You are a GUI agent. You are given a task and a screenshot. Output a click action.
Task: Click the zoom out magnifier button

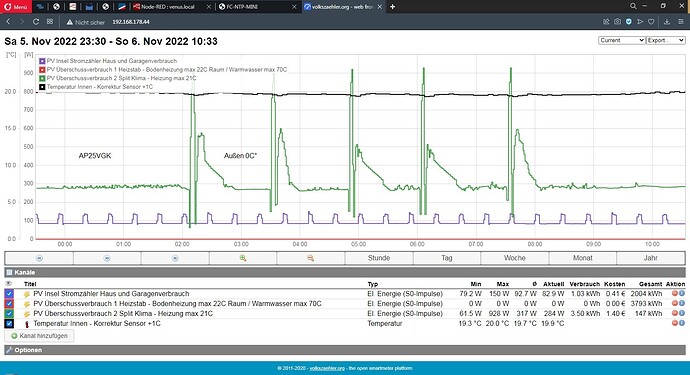tap(311, 258)
